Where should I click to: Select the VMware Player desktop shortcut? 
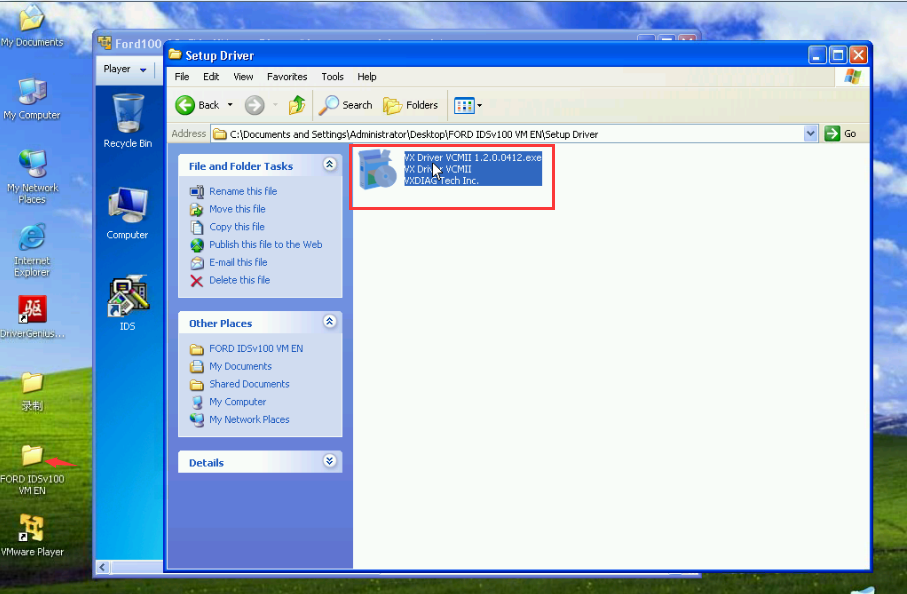[x=32, y=536]
